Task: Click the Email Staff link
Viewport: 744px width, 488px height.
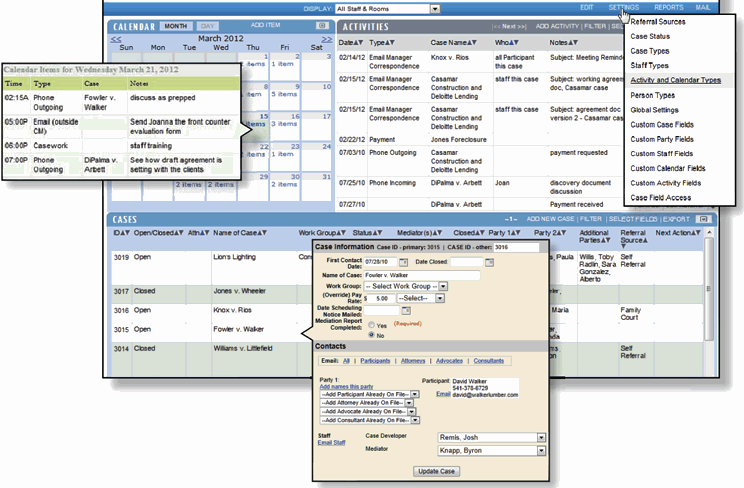Action: (x=331, y=443)
